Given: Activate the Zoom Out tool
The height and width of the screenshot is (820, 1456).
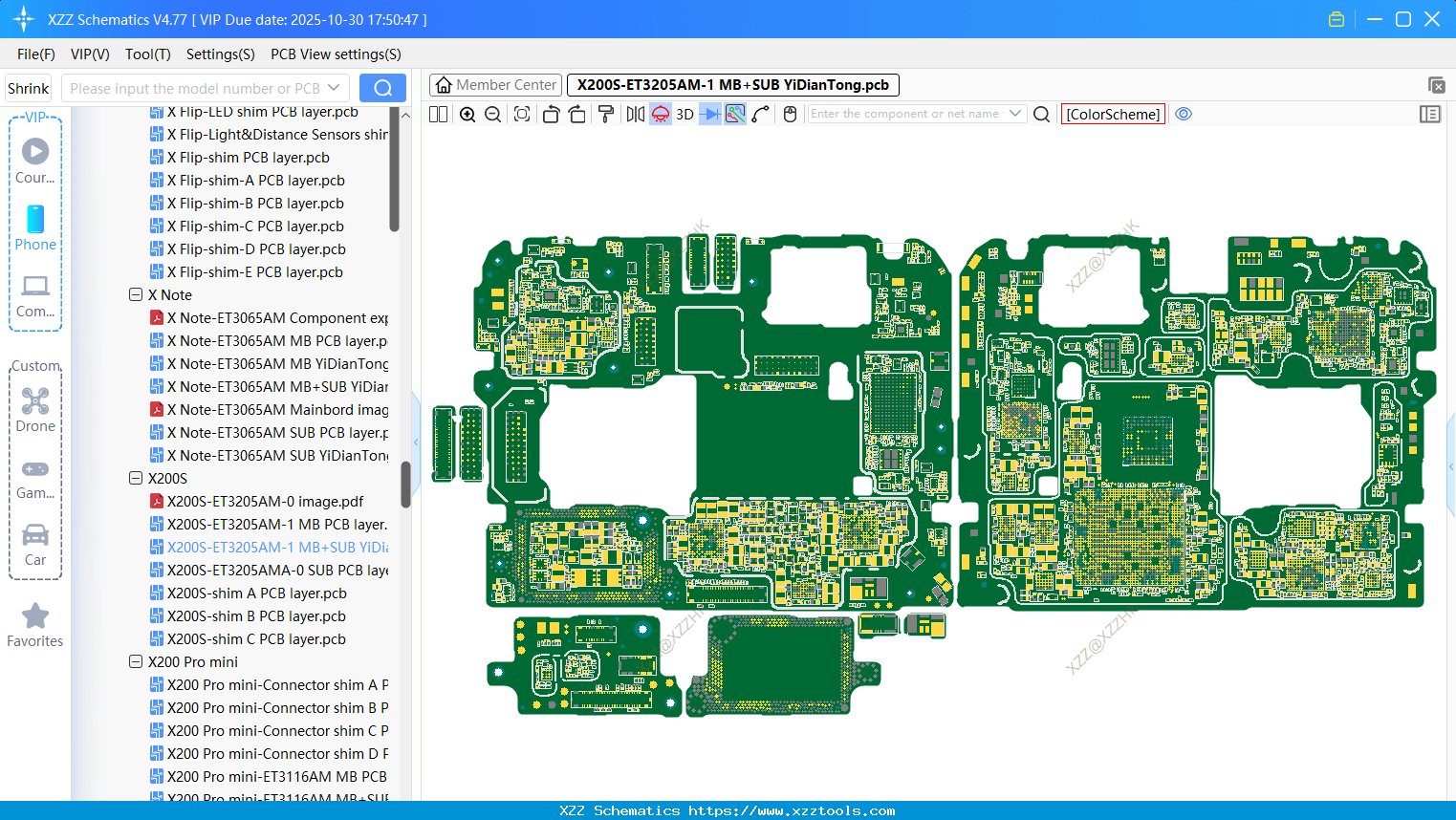Looking at the screenshot, I should coord(491,114).
